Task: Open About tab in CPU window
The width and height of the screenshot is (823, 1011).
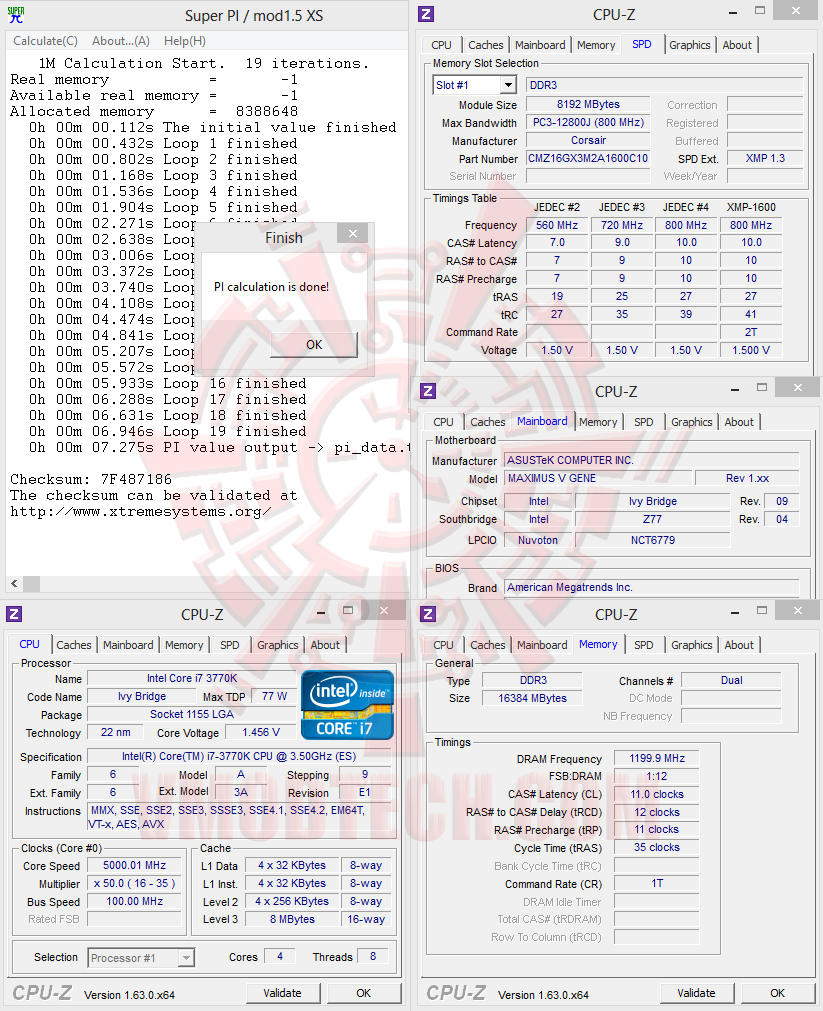Action: tap(325, 645)
